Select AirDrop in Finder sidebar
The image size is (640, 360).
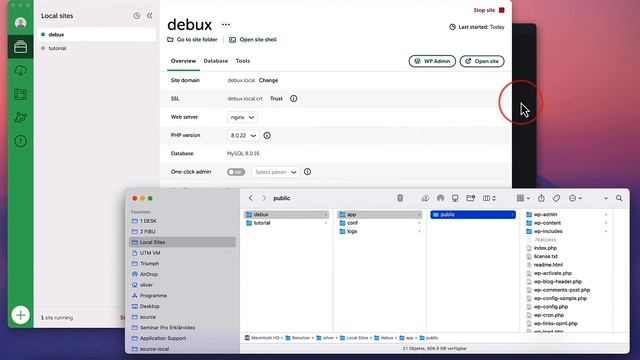(x=182, y=274)
